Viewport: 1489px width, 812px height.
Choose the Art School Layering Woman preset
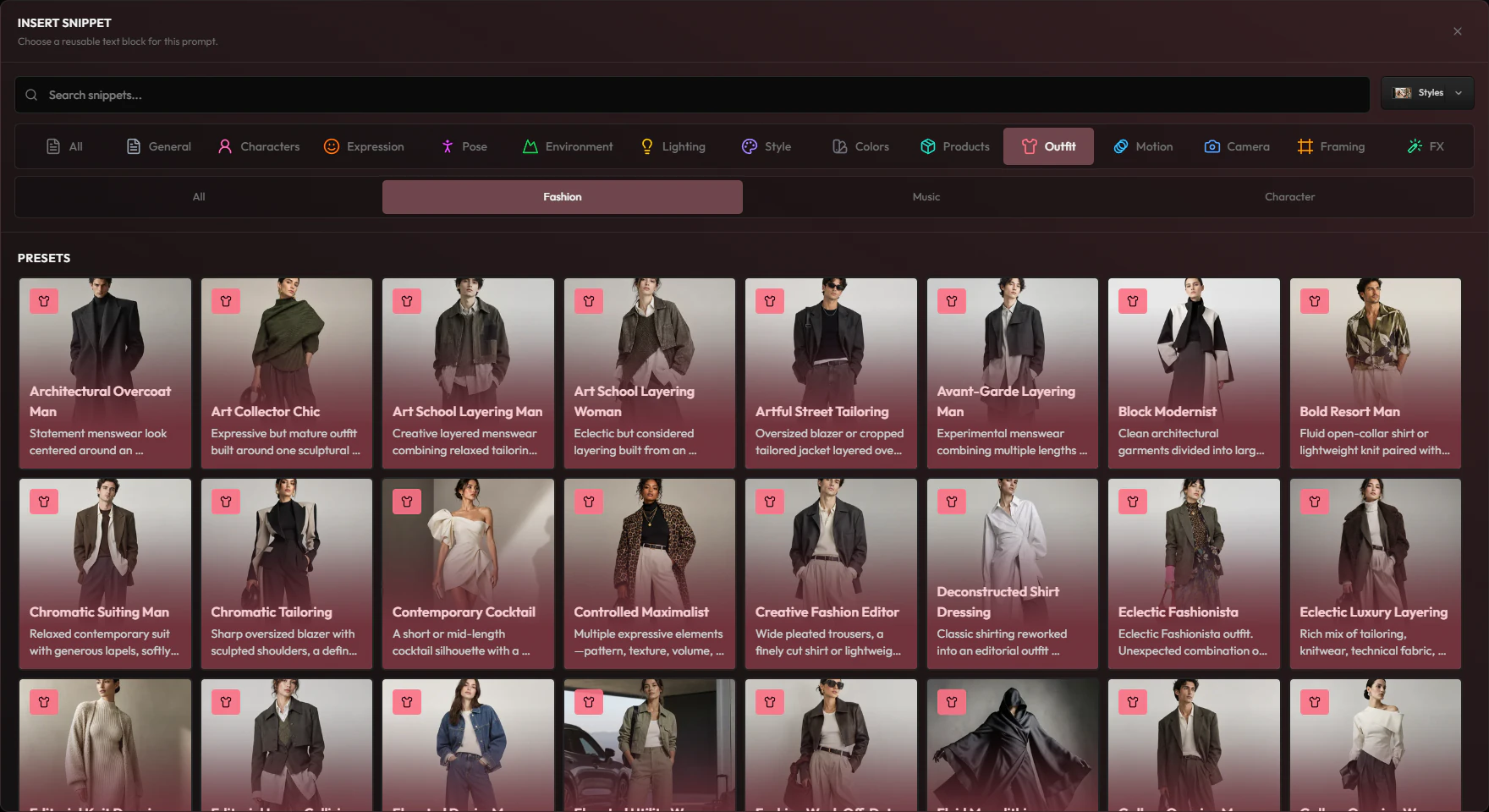650,373
